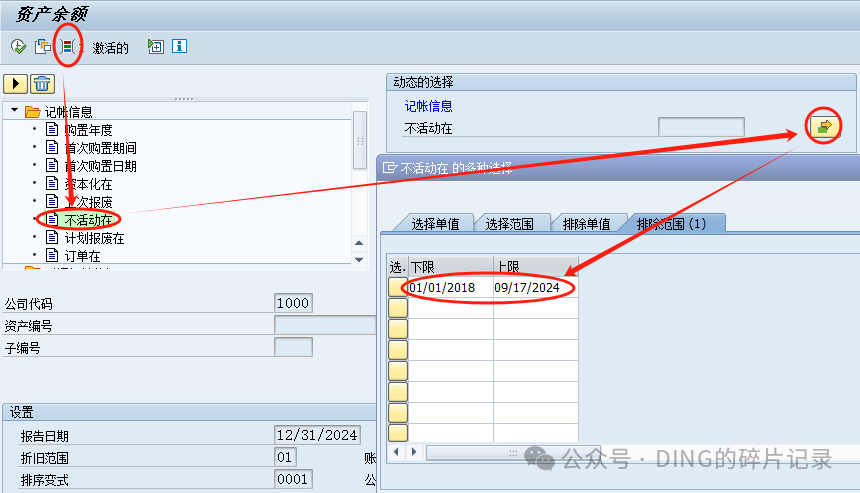
Task: Click the 资产编号 input field
Action: [x=325, y=325]
